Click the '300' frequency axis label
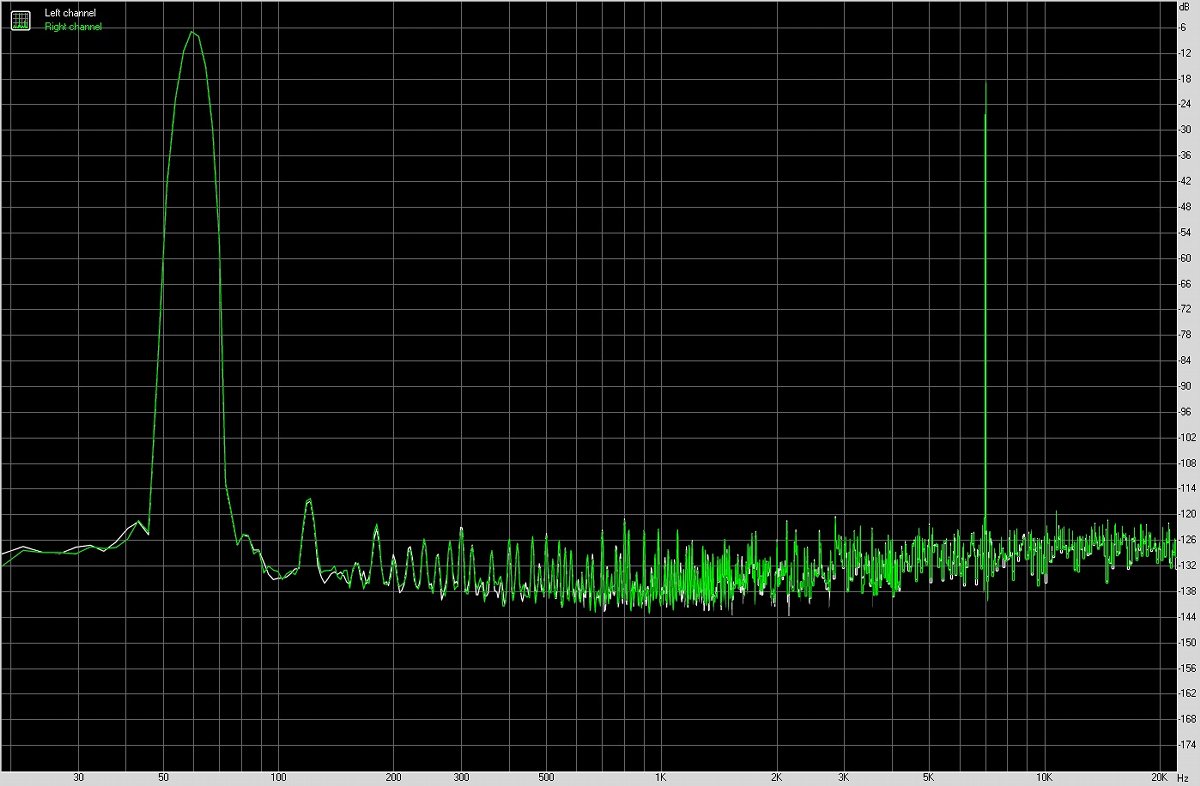This screenshot has height=786, width=1200. point(461,776)
